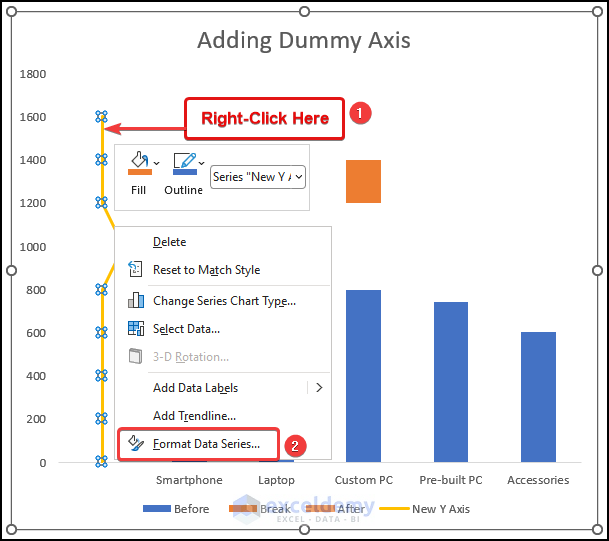Click the data point marker at 0
This screenshot has width=609, height=541.
101,461
